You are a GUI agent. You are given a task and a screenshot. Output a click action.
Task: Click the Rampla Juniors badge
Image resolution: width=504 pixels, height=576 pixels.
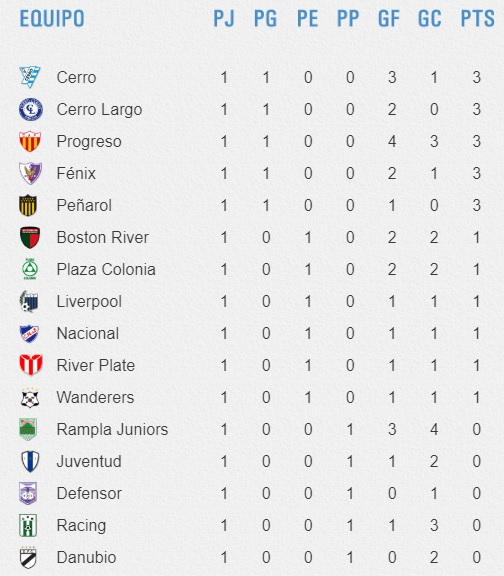(28, 429)
